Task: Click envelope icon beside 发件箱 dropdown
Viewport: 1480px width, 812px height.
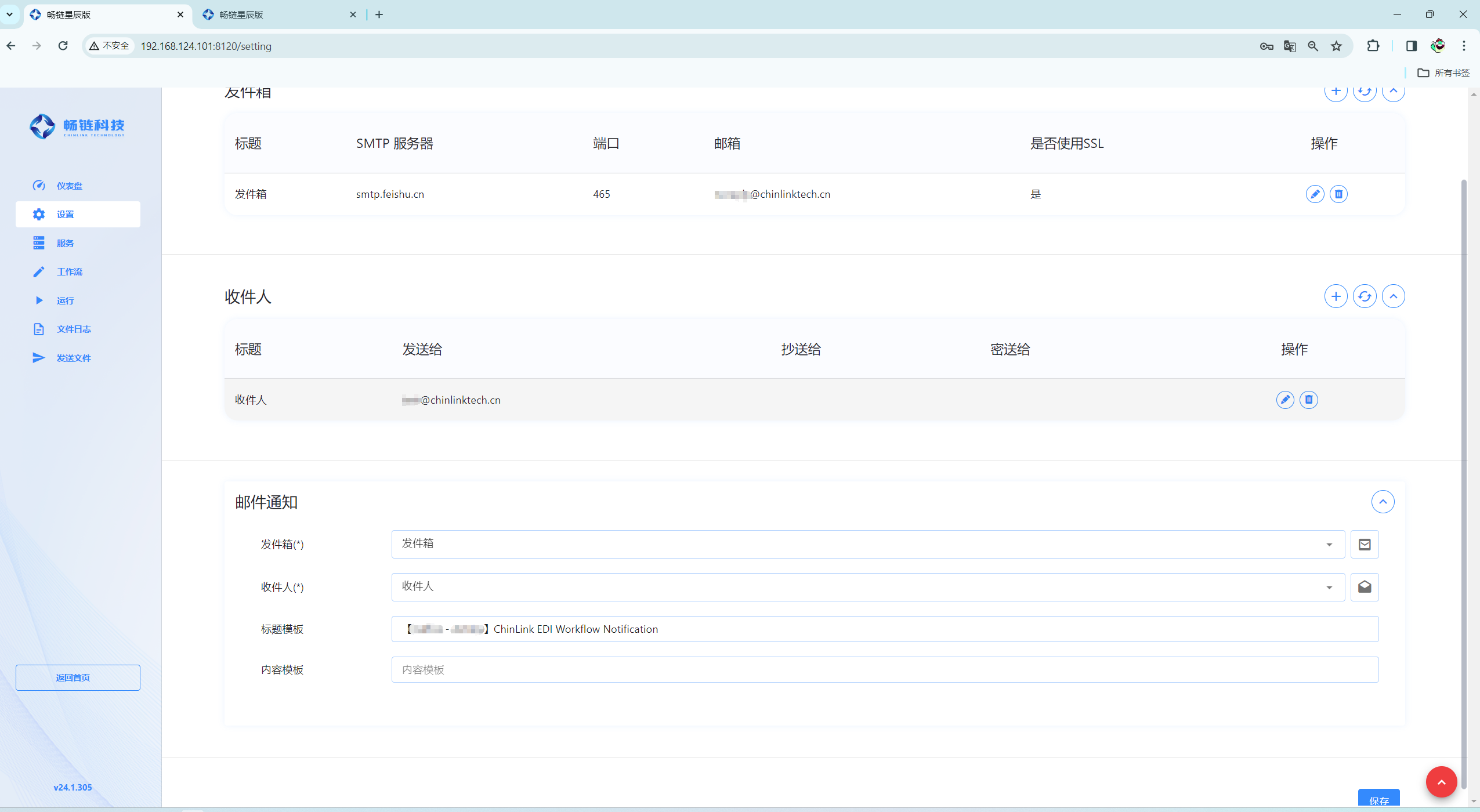Action: point(1365,545)
